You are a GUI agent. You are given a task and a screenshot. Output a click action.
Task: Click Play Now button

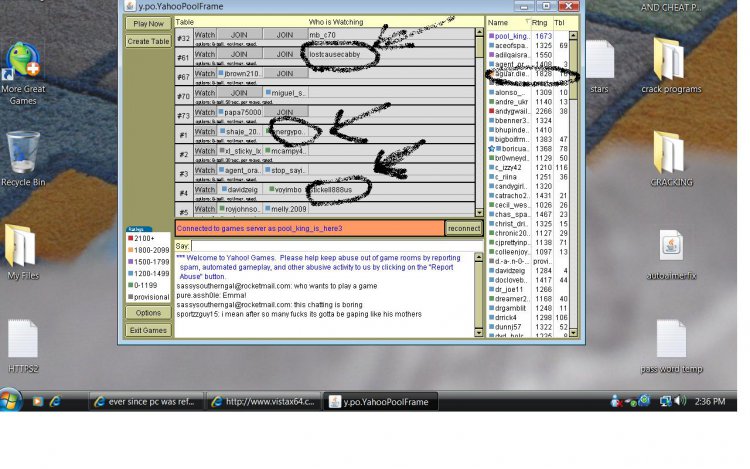pos(148,23)
